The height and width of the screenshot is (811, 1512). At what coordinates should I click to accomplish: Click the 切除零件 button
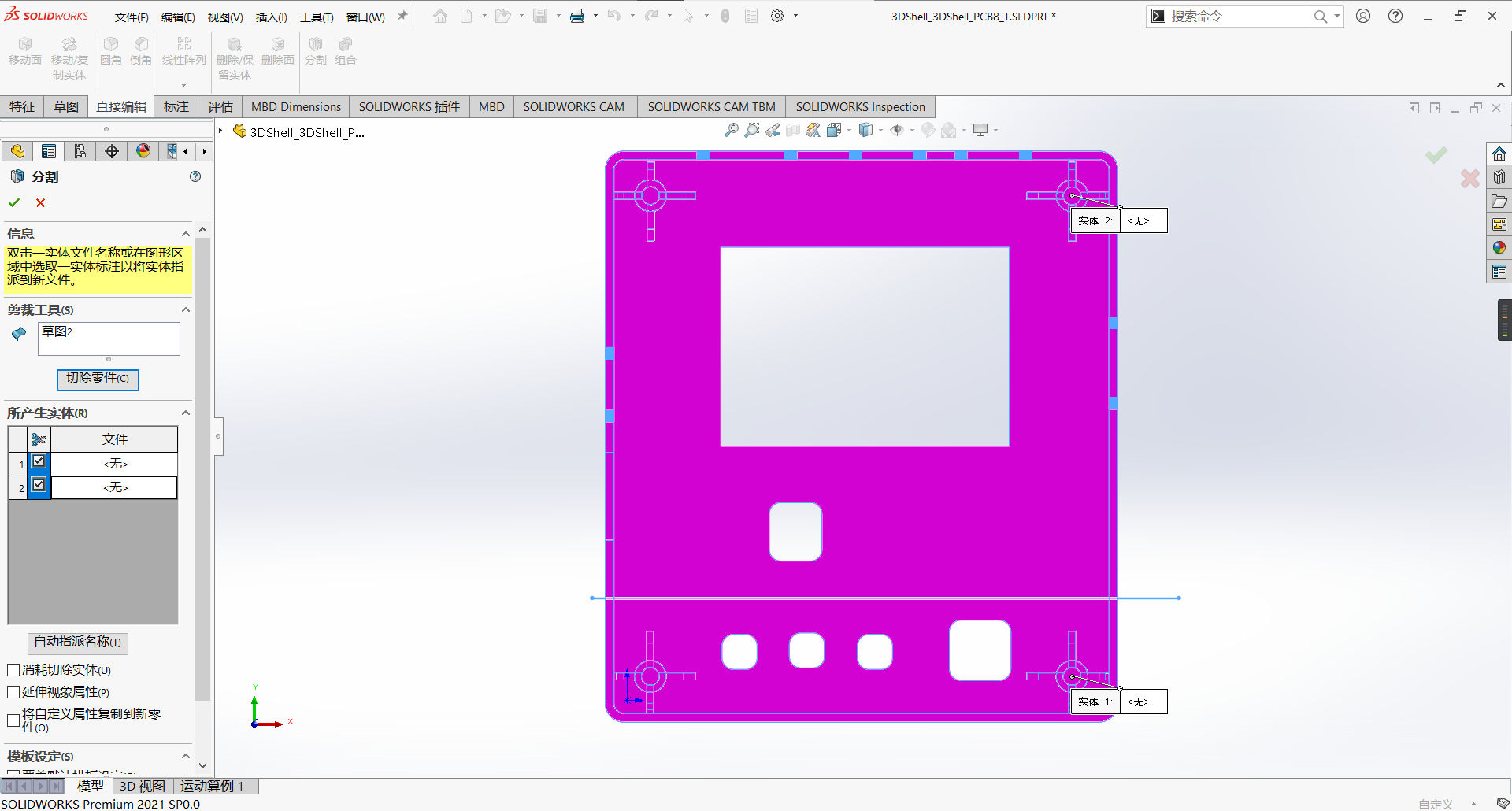[98, 379]
